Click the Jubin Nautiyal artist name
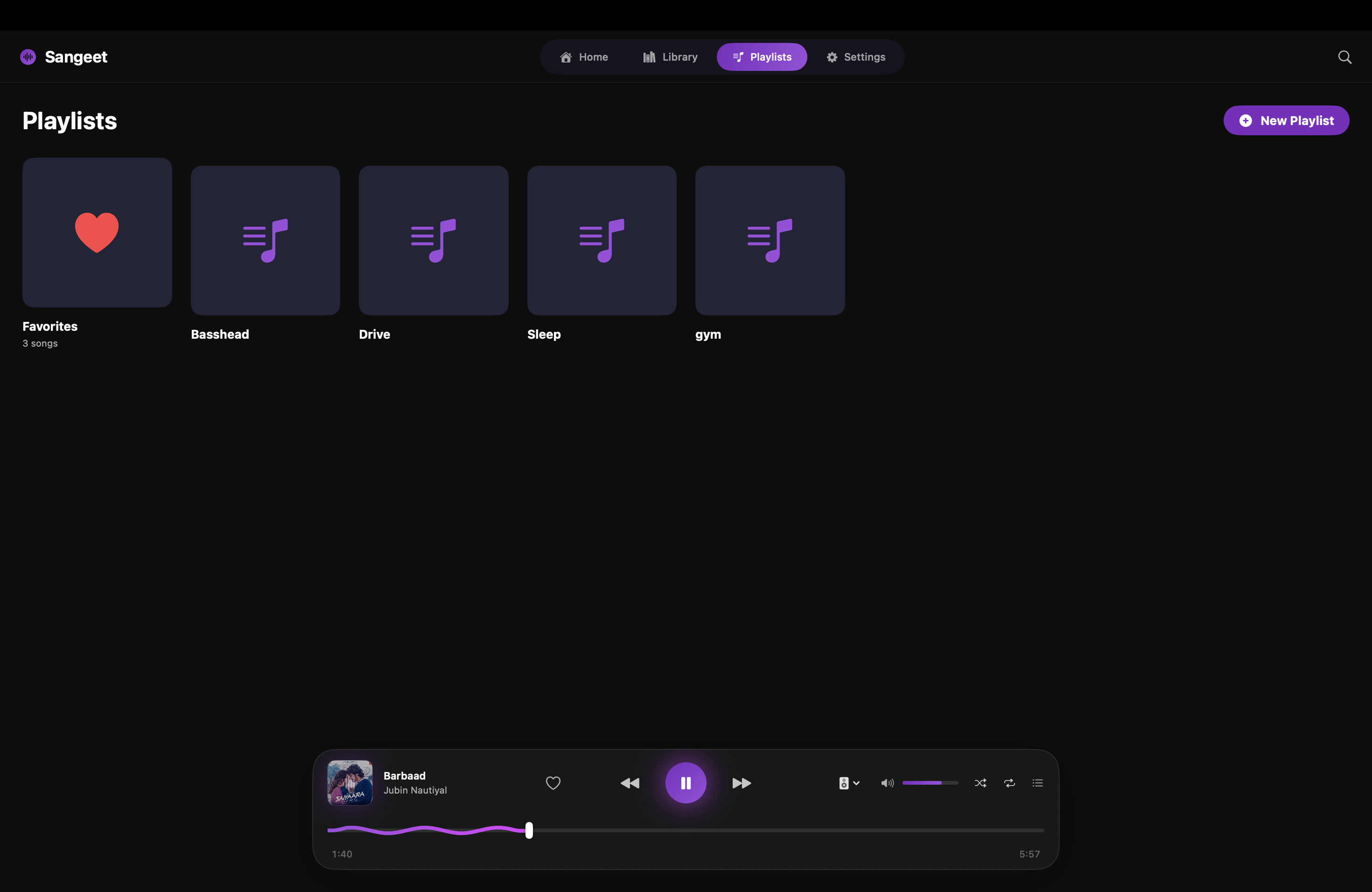The image size is (1372, 892). tap(415, 791)
